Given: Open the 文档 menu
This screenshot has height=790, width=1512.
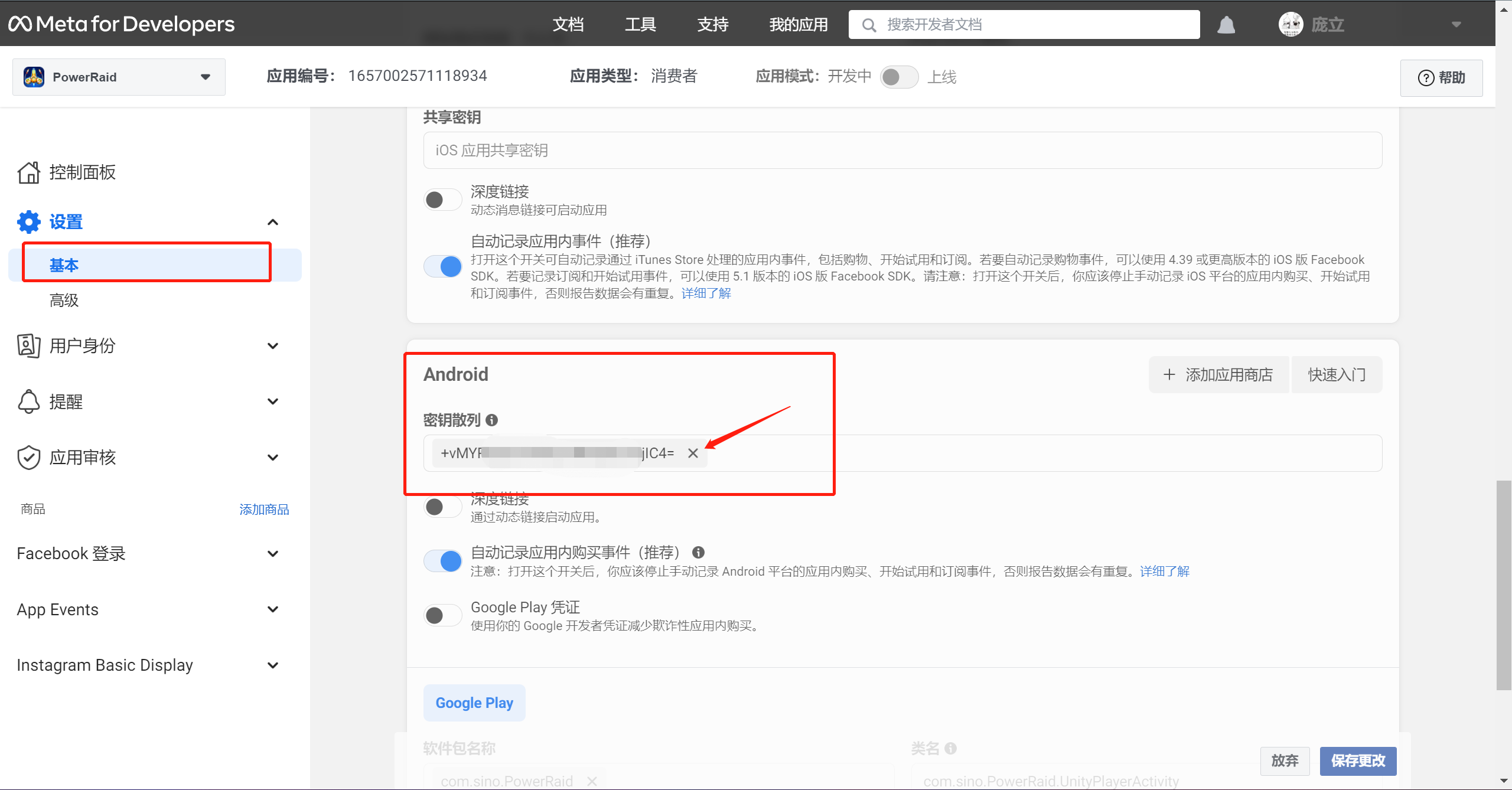Looking at the screenshot, I should [x=568, y=24].
